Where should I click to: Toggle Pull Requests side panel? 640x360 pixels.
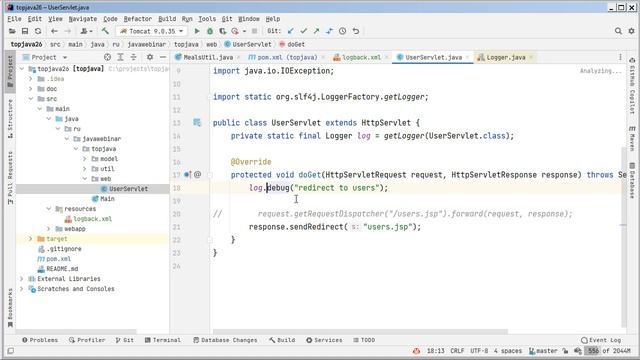point(10,178)
